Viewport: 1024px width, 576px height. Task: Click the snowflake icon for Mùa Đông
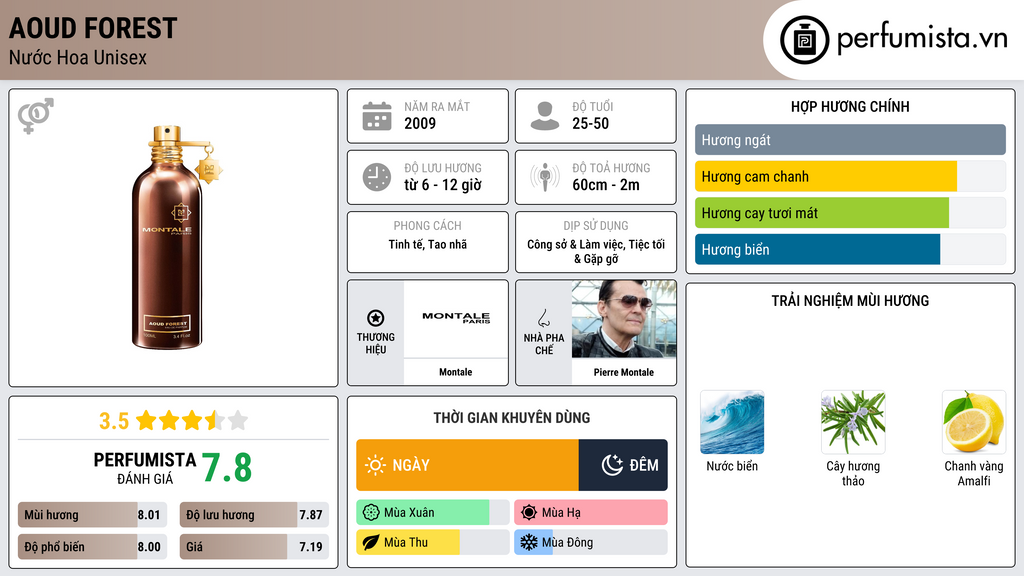click(x=529, y=542)
